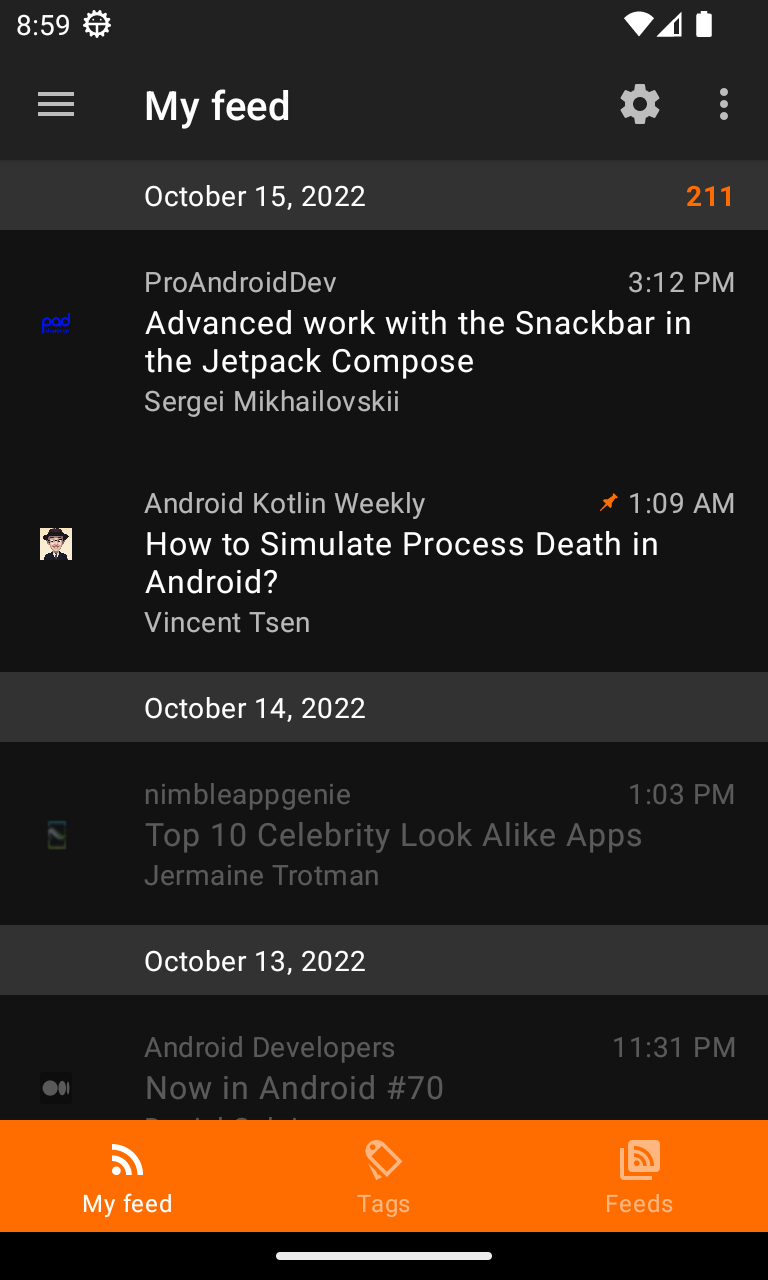Tap the Android Developers Medium icon

(x=56, y=1088)
